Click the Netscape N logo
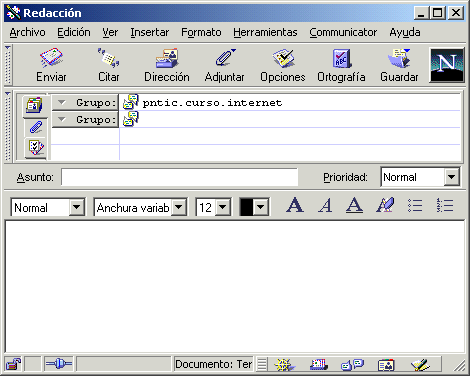Screen dimensions: 470x376 (x=447, y=65)
